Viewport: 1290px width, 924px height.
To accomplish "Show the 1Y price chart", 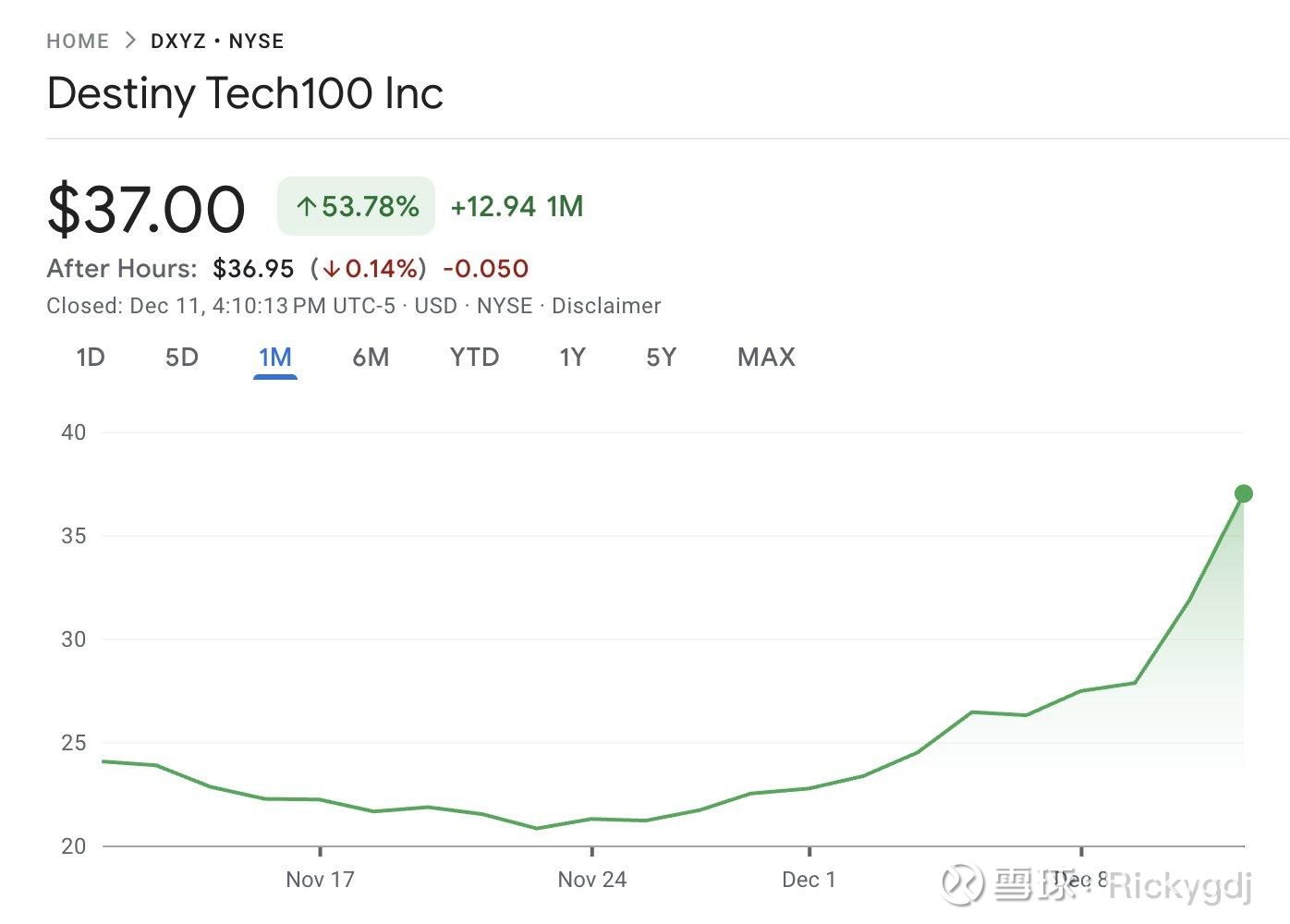I will pyautogui.click(x=572, y=358).
